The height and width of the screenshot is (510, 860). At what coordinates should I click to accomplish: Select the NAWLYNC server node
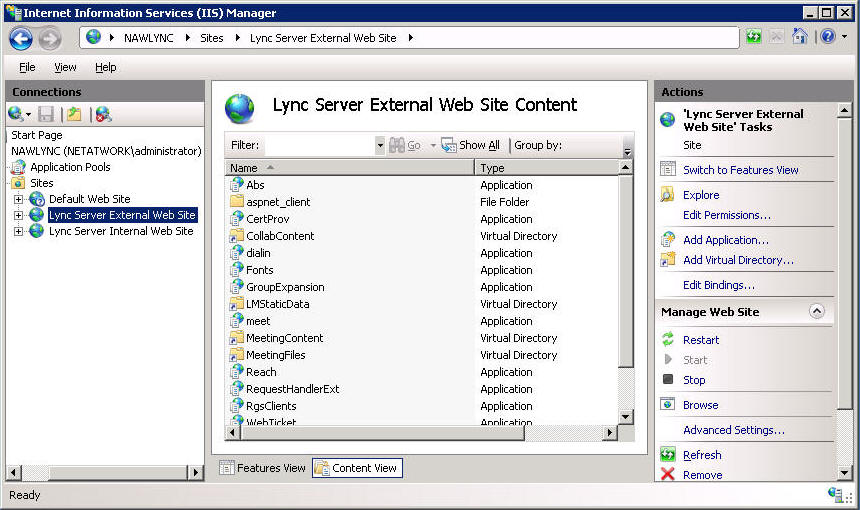point(106,151)
